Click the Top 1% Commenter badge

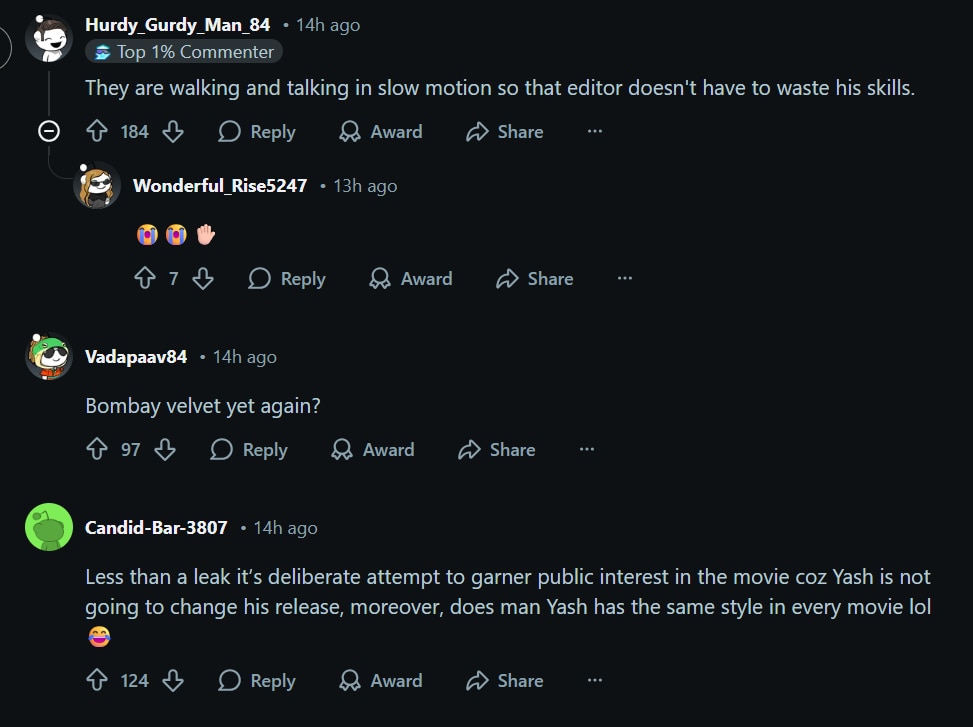(184, 52)
